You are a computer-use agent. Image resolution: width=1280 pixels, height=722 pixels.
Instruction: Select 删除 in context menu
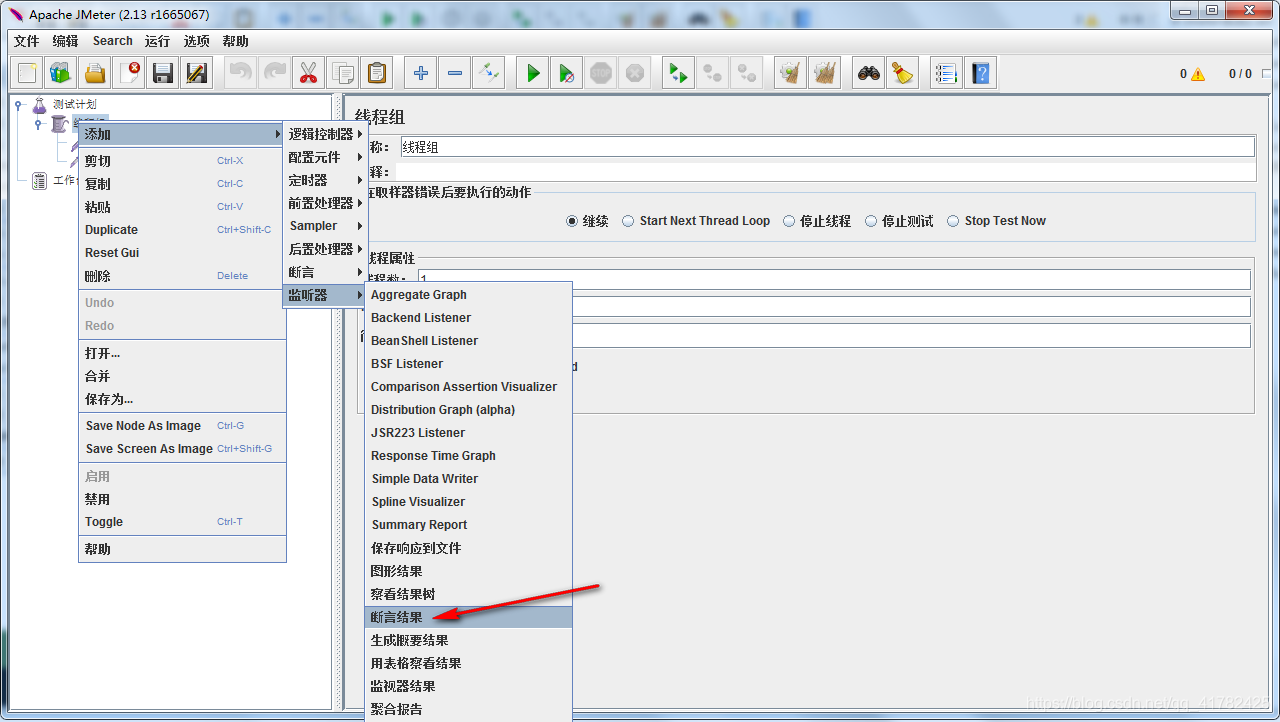pos(183,276)
